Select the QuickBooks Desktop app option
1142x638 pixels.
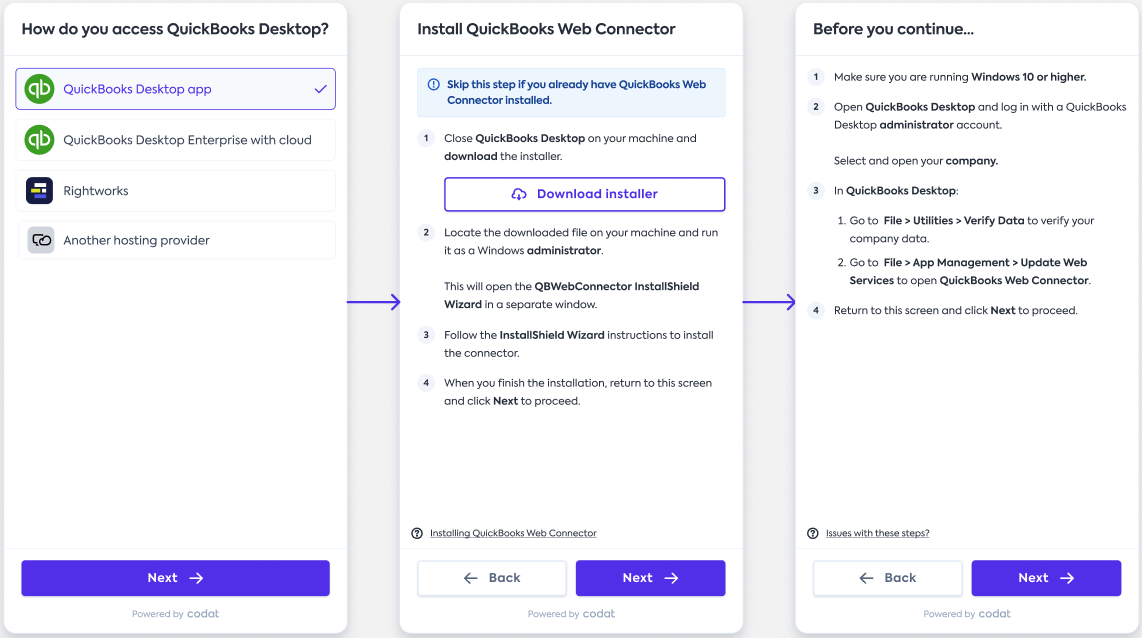[x=175, y=89]
